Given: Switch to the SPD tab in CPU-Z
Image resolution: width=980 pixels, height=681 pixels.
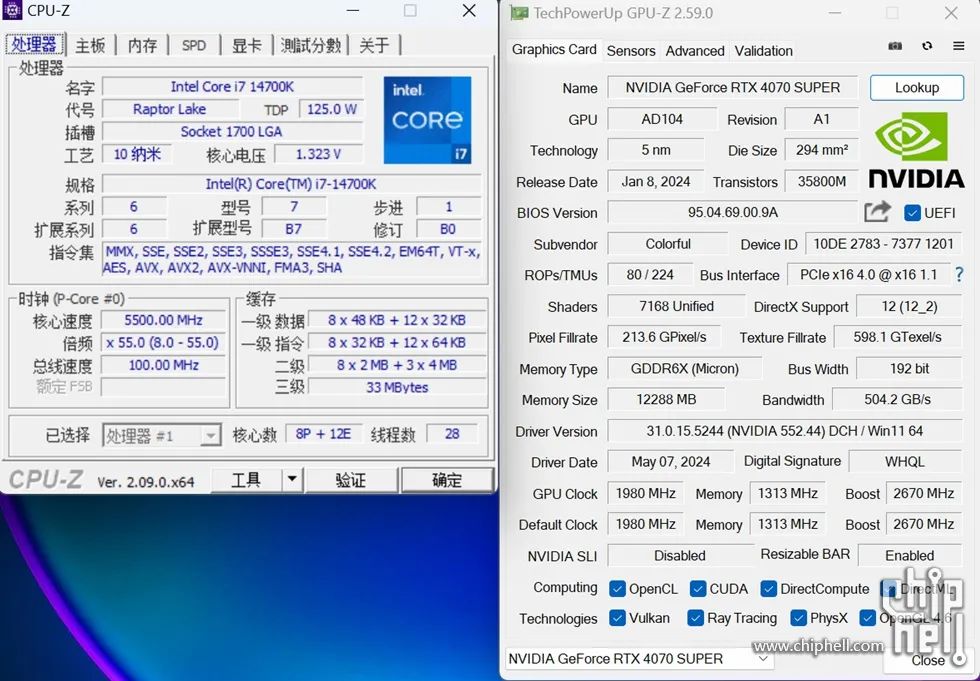Looking at the screenshot, I should (x=194, y=45).
